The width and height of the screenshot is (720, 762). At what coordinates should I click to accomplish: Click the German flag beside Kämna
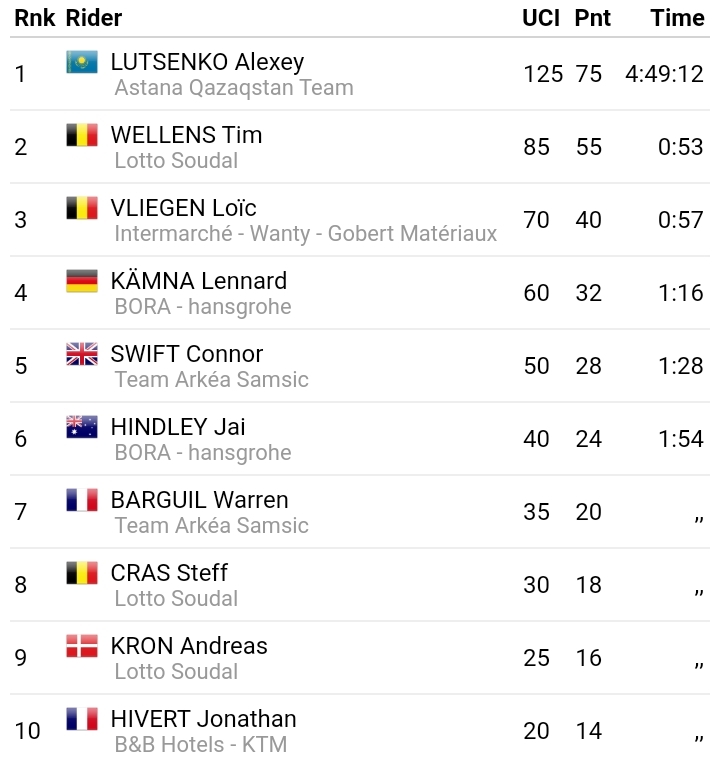[82, 281]
